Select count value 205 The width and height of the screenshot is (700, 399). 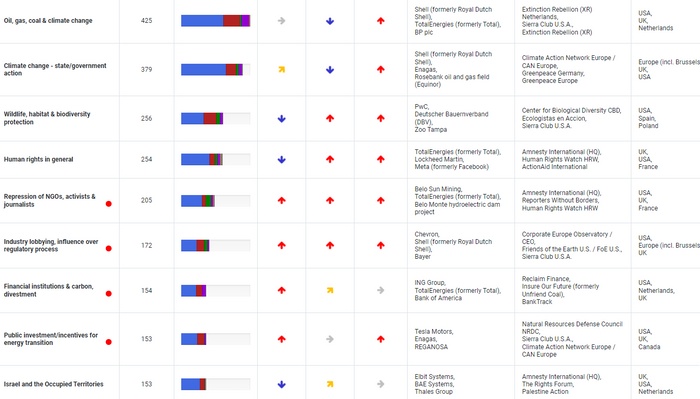click(146, 200)
